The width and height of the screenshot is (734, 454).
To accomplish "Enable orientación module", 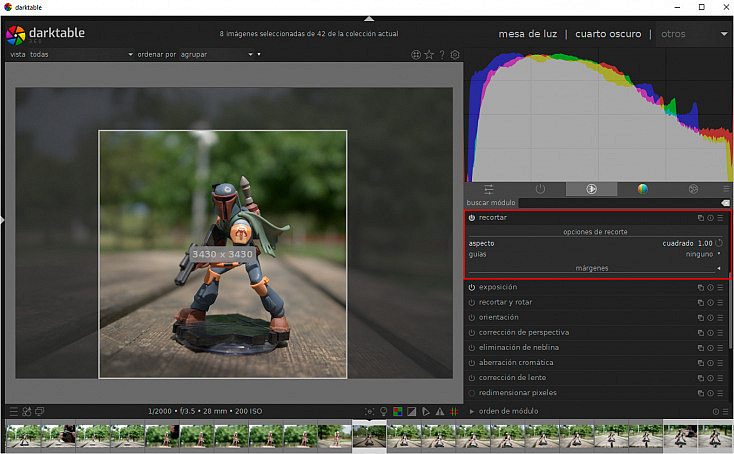I will click(x=472, y=318).
